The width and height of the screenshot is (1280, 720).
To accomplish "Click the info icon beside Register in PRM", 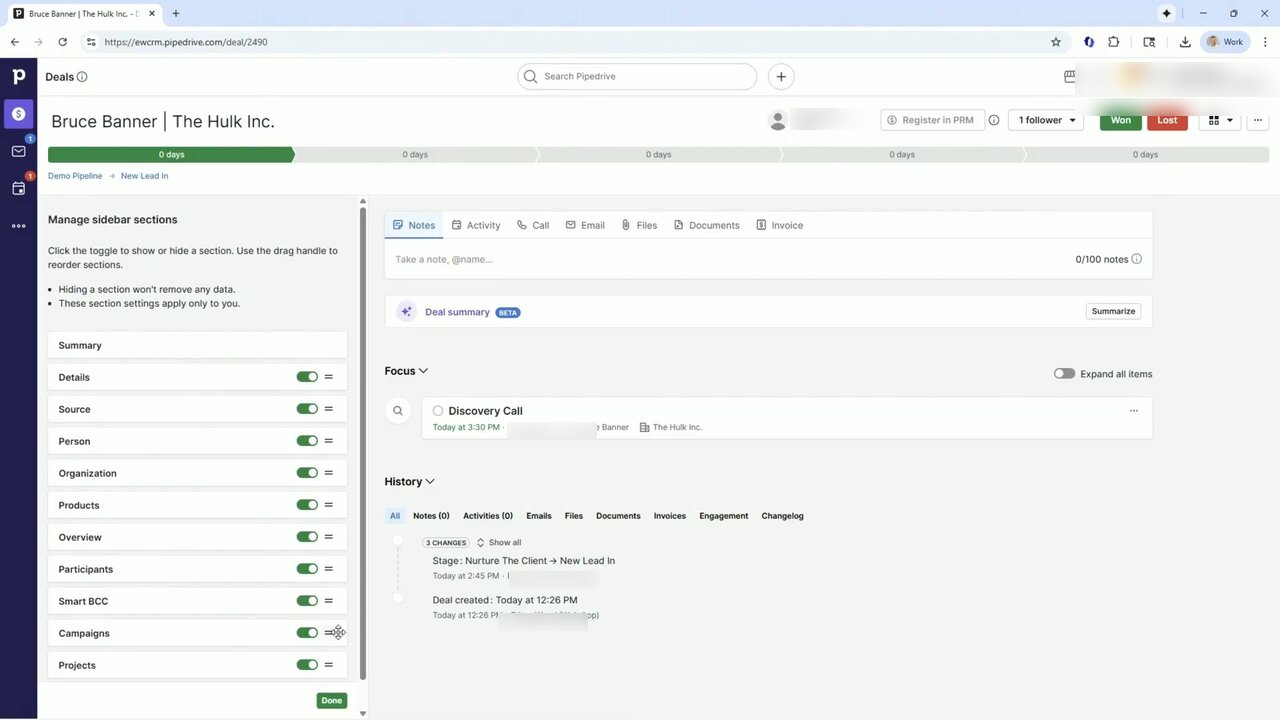I will [994, 120].
